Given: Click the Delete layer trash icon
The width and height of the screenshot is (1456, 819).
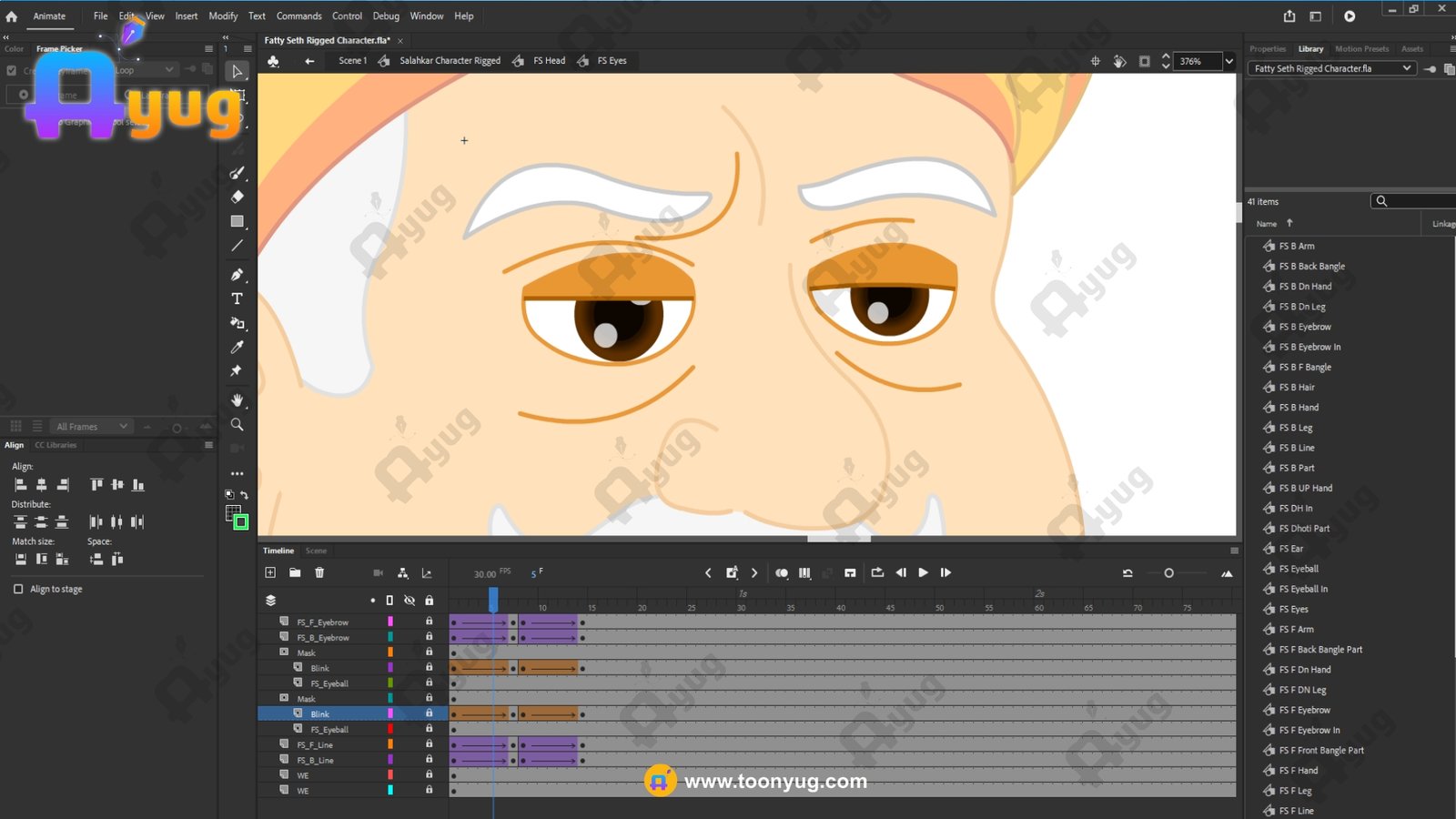Looking at the screenshot, I should (x=319, y=572).
